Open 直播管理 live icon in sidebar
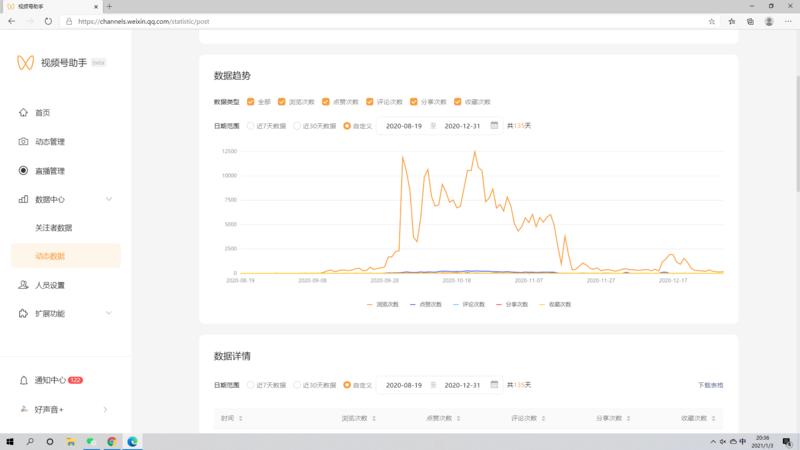This screenshot has width=800, height=450. click(x=23, y=170)
